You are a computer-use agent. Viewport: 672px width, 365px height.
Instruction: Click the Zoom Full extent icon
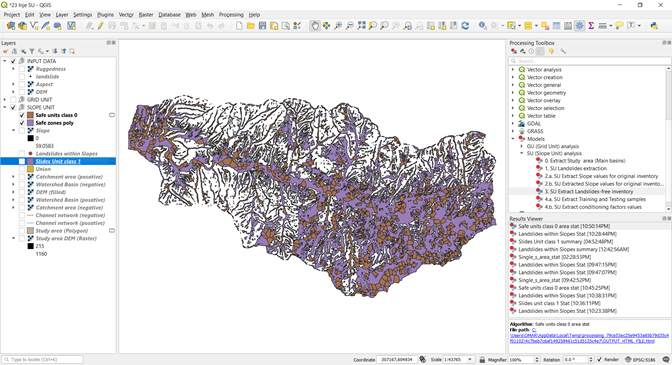[361, 26]
